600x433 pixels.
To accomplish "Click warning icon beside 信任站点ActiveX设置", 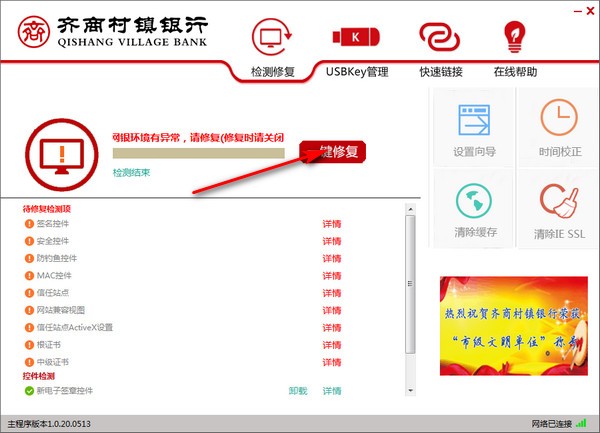I will tap(29, 327).
